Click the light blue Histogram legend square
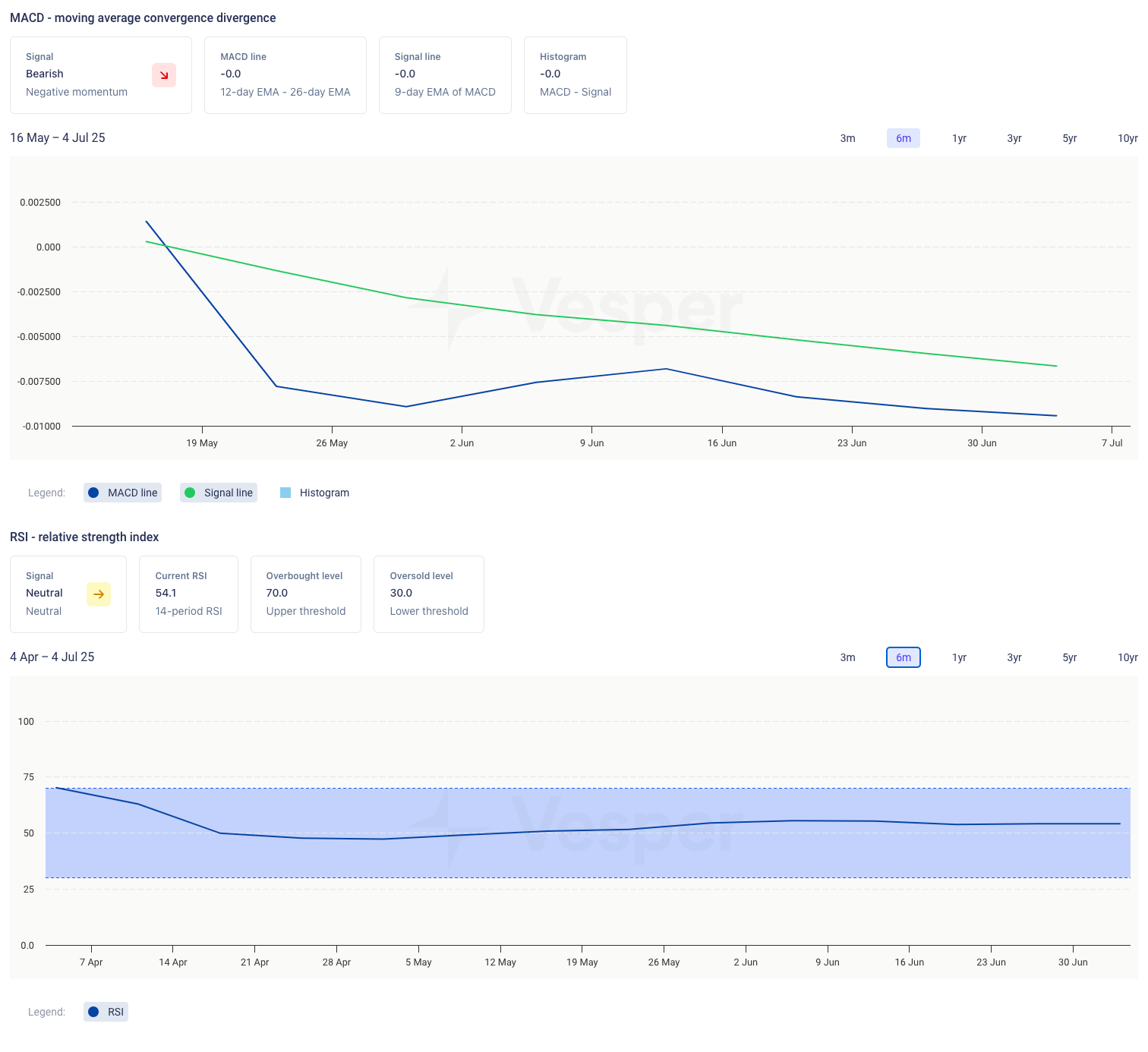Screen dimensions: 1148x1052 (285, 493)
